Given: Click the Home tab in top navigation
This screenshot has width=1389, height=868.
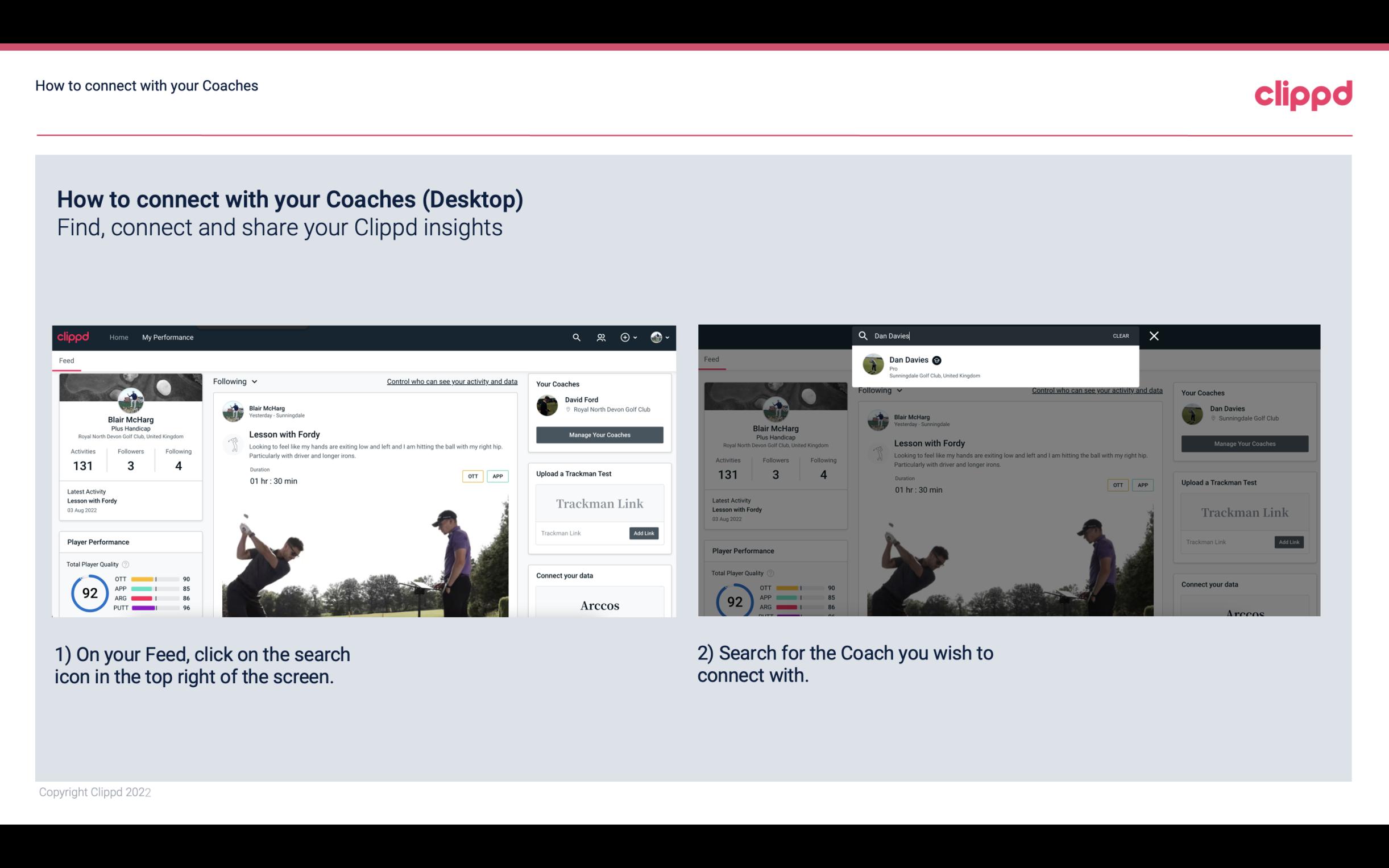Looking at the screenshot, I should point(119,337).
